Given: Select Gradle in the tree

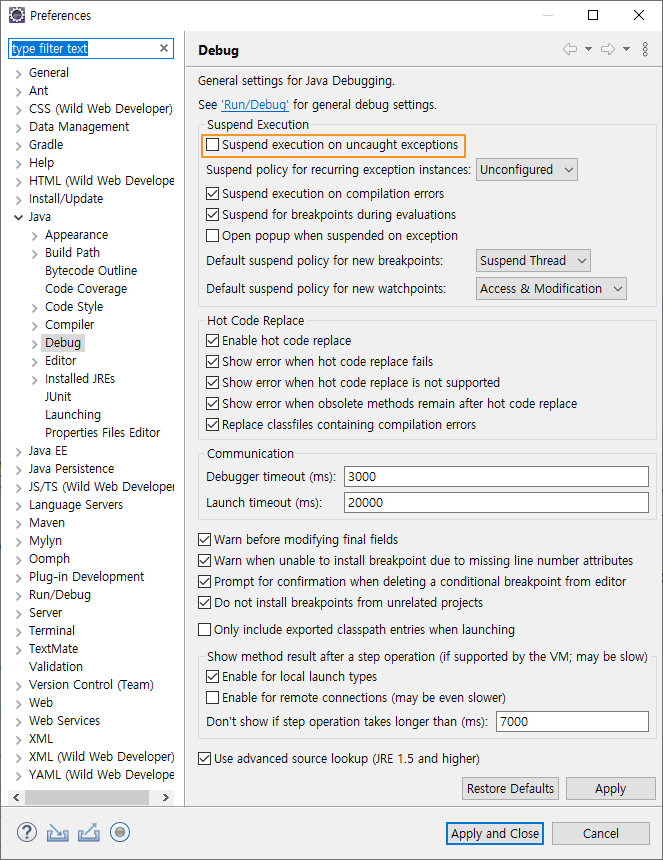Looking at the screenshot, I should (x=46, y=145).
